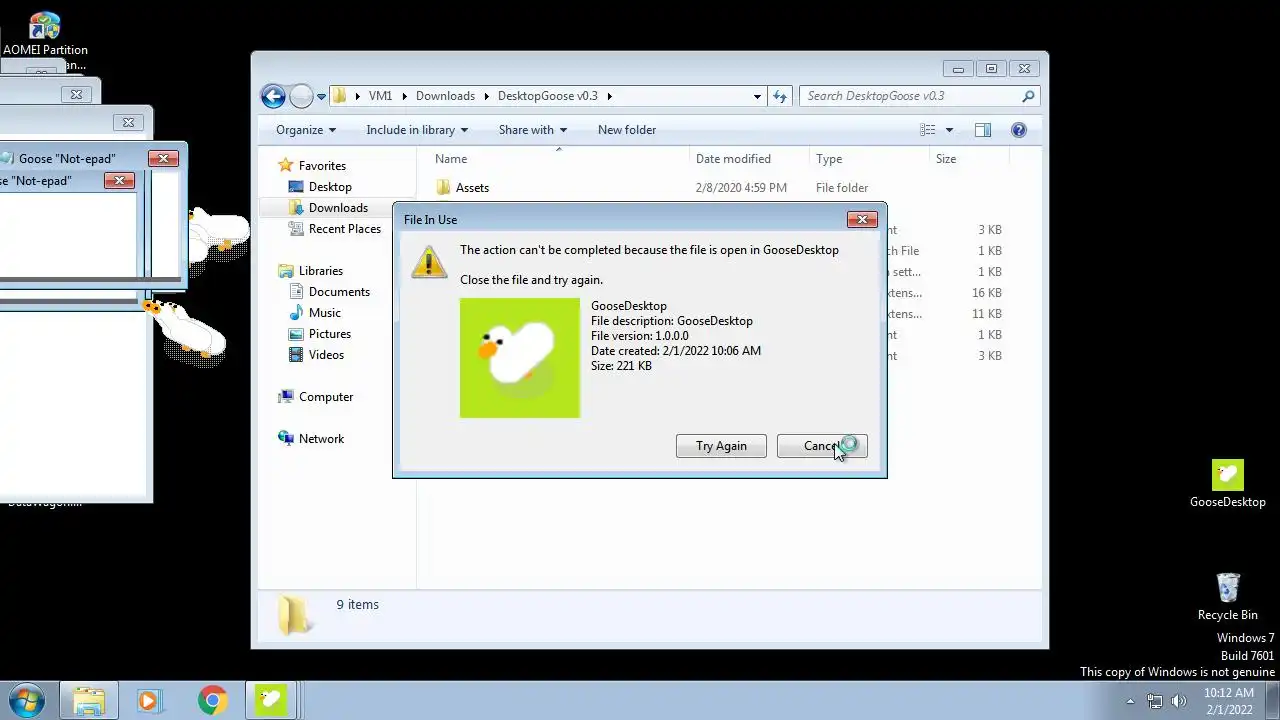Click the goose thumbnail in the dialog
Screen dimensions: 1280x720
[520, 358]
